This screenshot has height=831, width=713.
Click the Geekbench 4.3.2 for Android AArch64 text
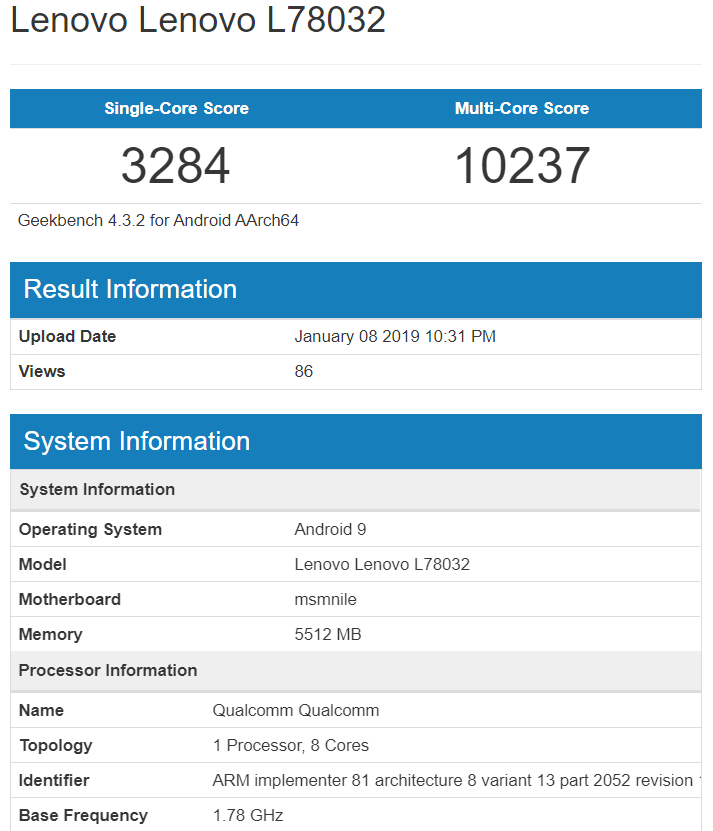(x=159, y=220)
